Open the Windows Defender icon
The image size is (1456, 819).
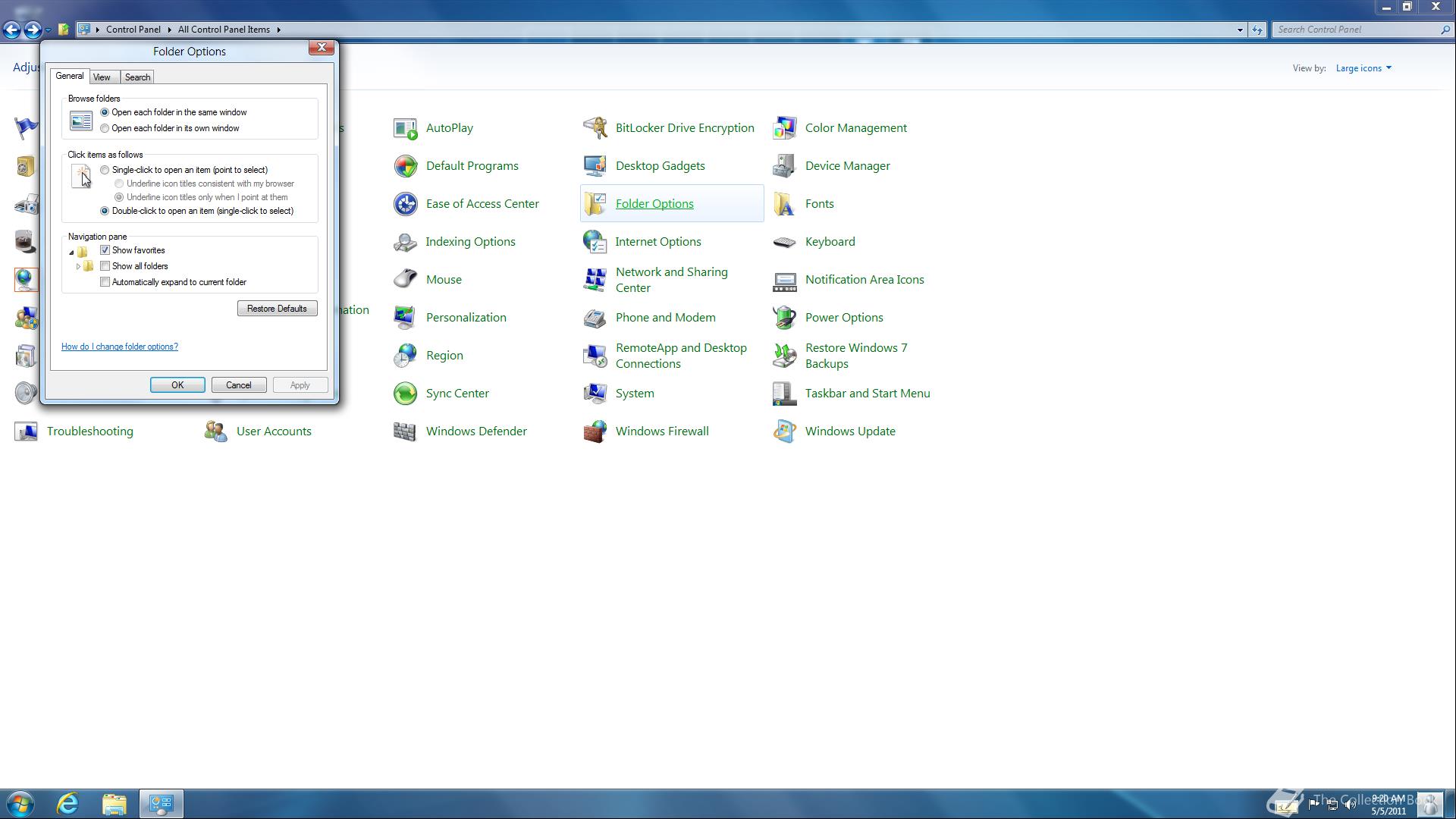[x=405, y=431]
